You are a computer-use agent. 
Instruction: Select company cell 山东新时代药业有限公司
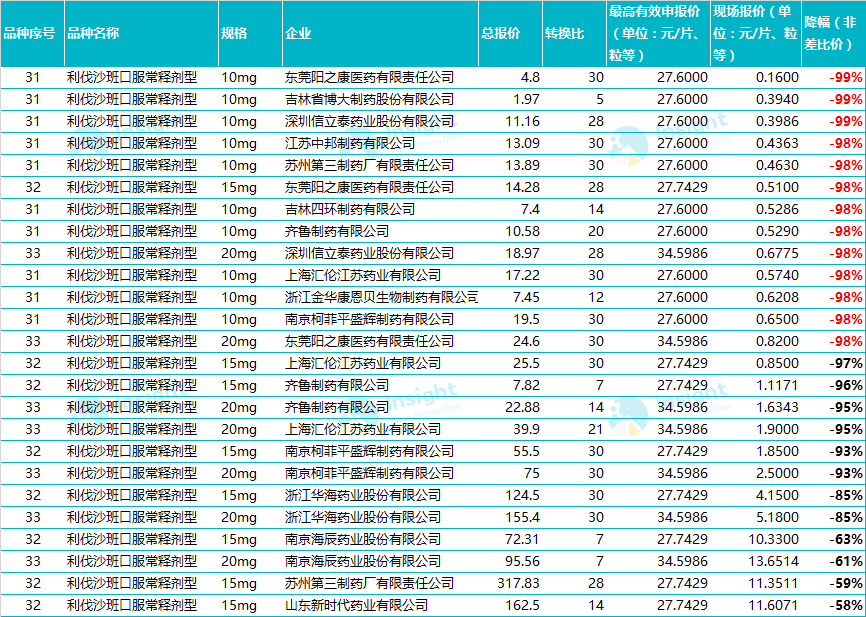coord(356,605)
